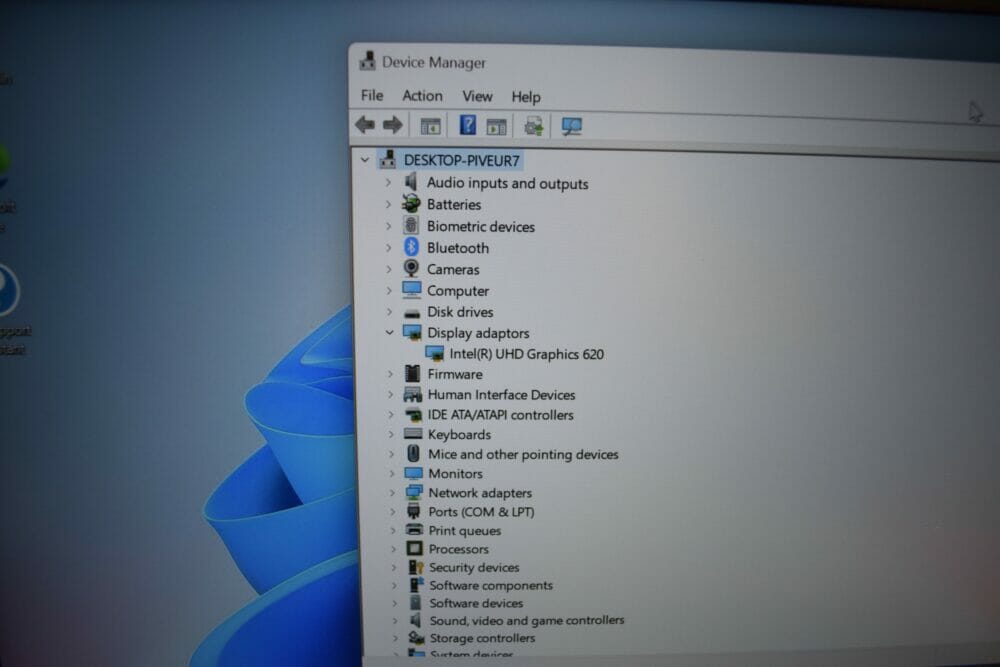Image resolution: width=1000 pixels, height=667 pixels.
Task: Select the Keyboards label
Action: pos(459,435)
